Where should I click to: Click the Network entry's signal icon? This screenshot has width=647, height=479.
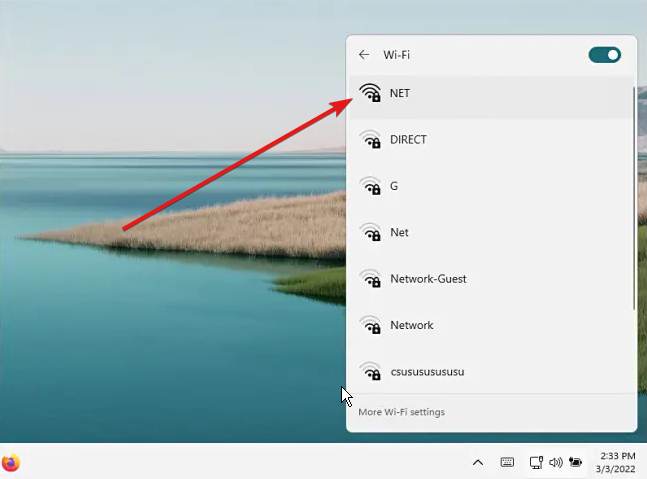pyautogui.click(x=370, y=325)
